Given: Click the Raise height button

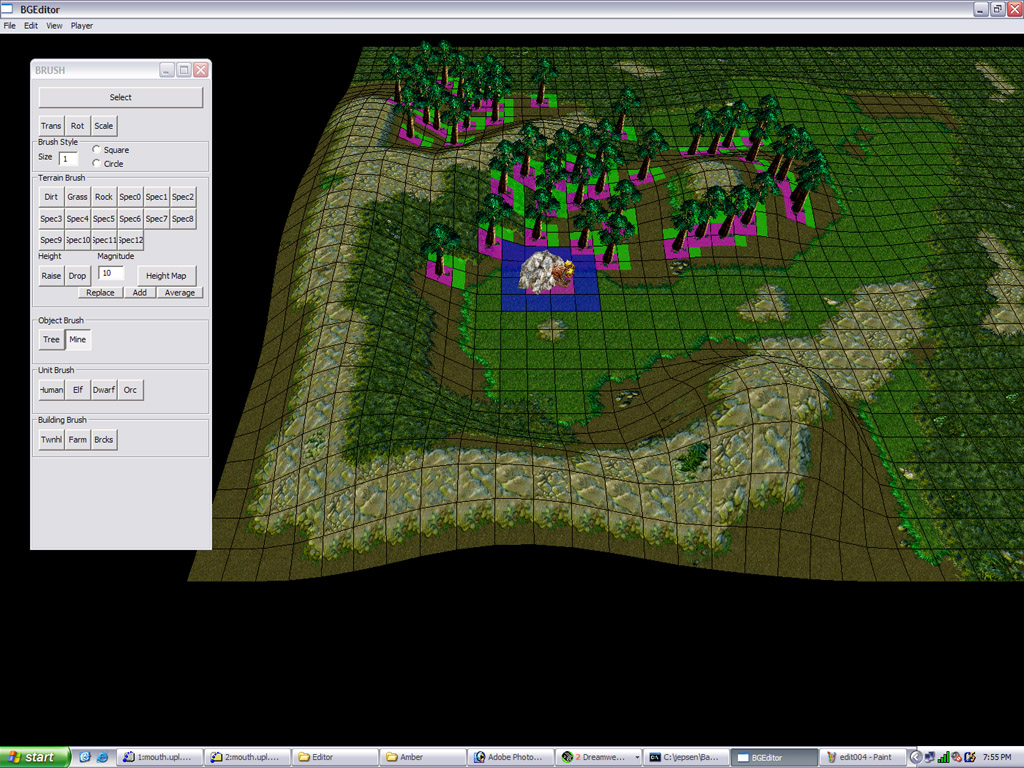Looking at the screenshot, I should click(x=51, y=276).
